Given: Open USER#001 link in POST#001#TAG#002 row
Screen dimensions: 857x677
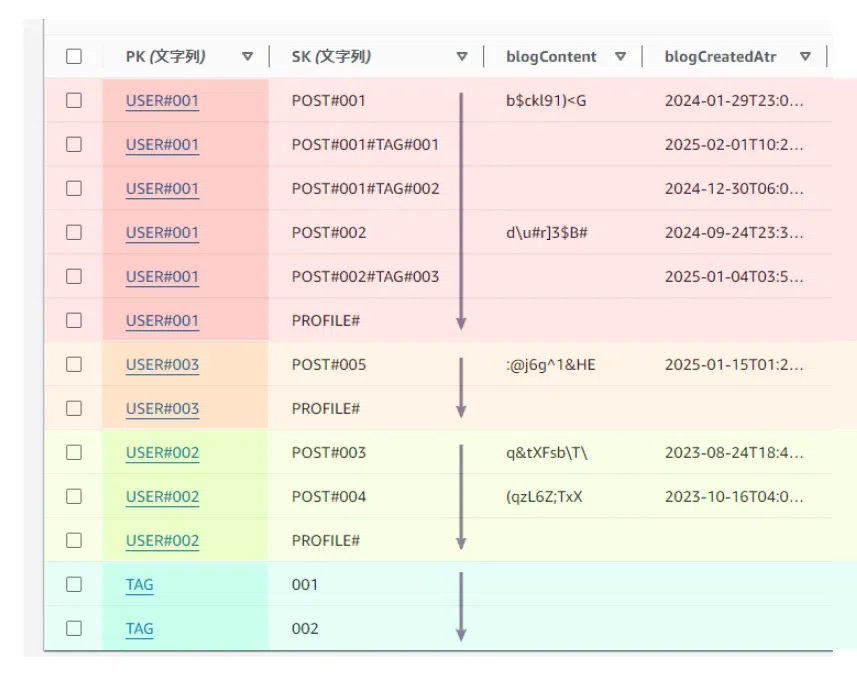Looking at the screenshot, I should 162,189.
